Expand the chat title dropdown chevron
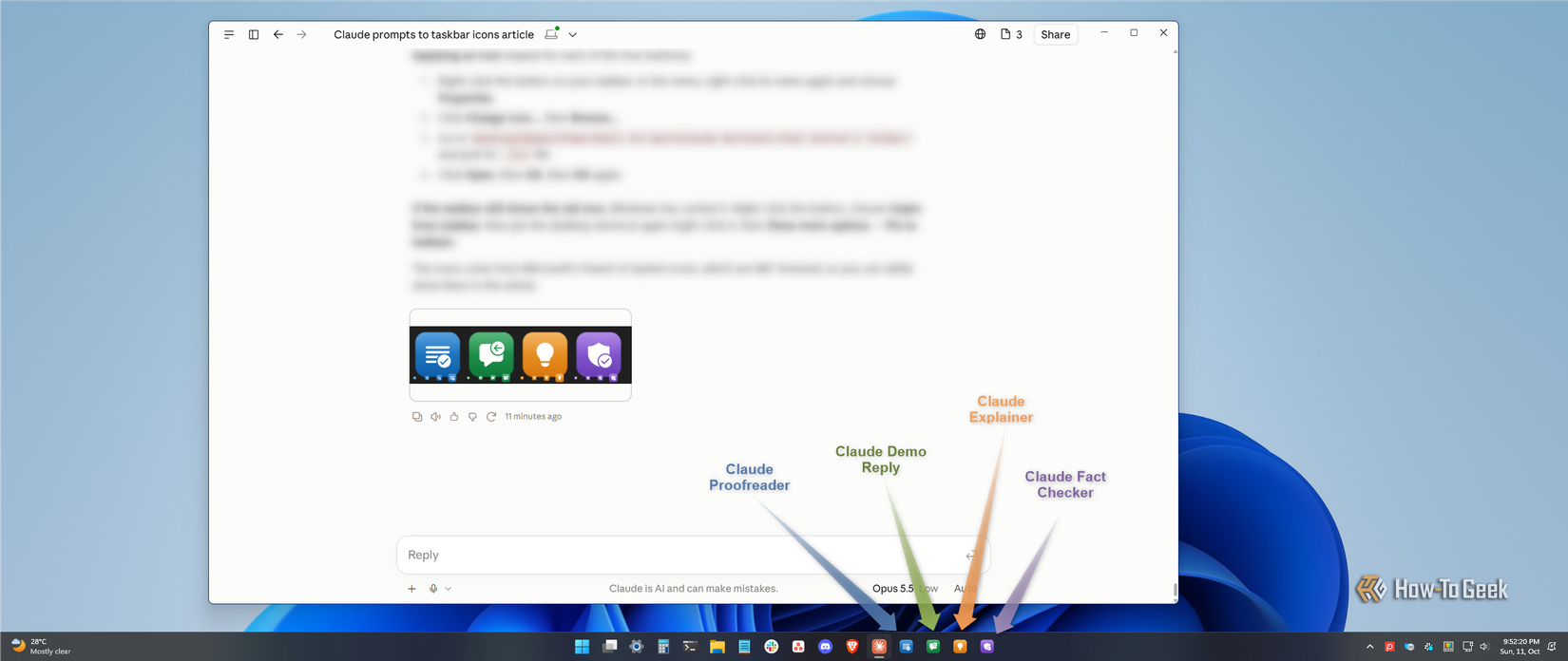The height and width of the screenshot is (661, 1568). (x=573, y=34)
